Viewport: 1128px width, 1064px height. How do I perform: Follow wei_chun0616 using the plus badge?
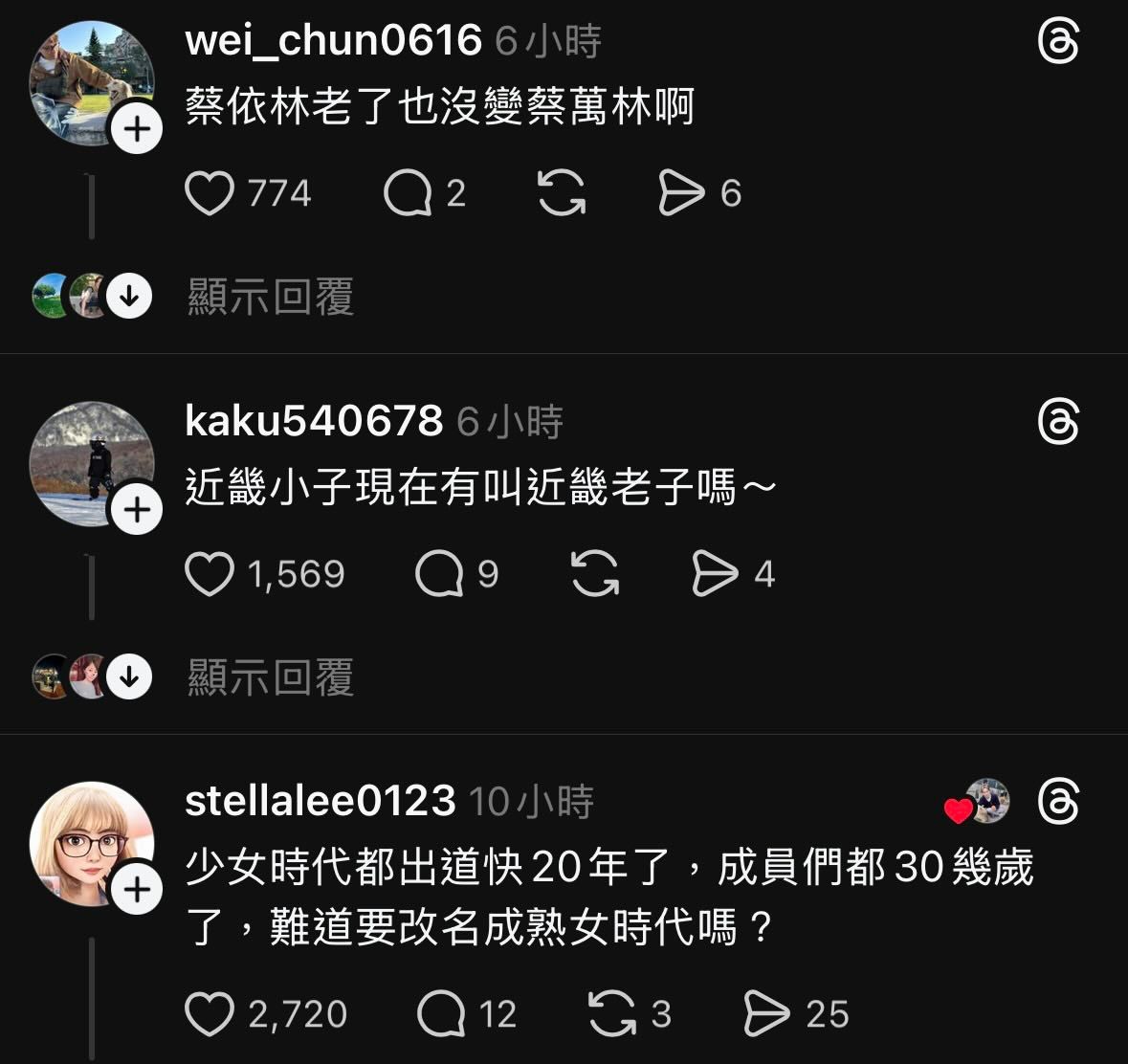[137, 129]
